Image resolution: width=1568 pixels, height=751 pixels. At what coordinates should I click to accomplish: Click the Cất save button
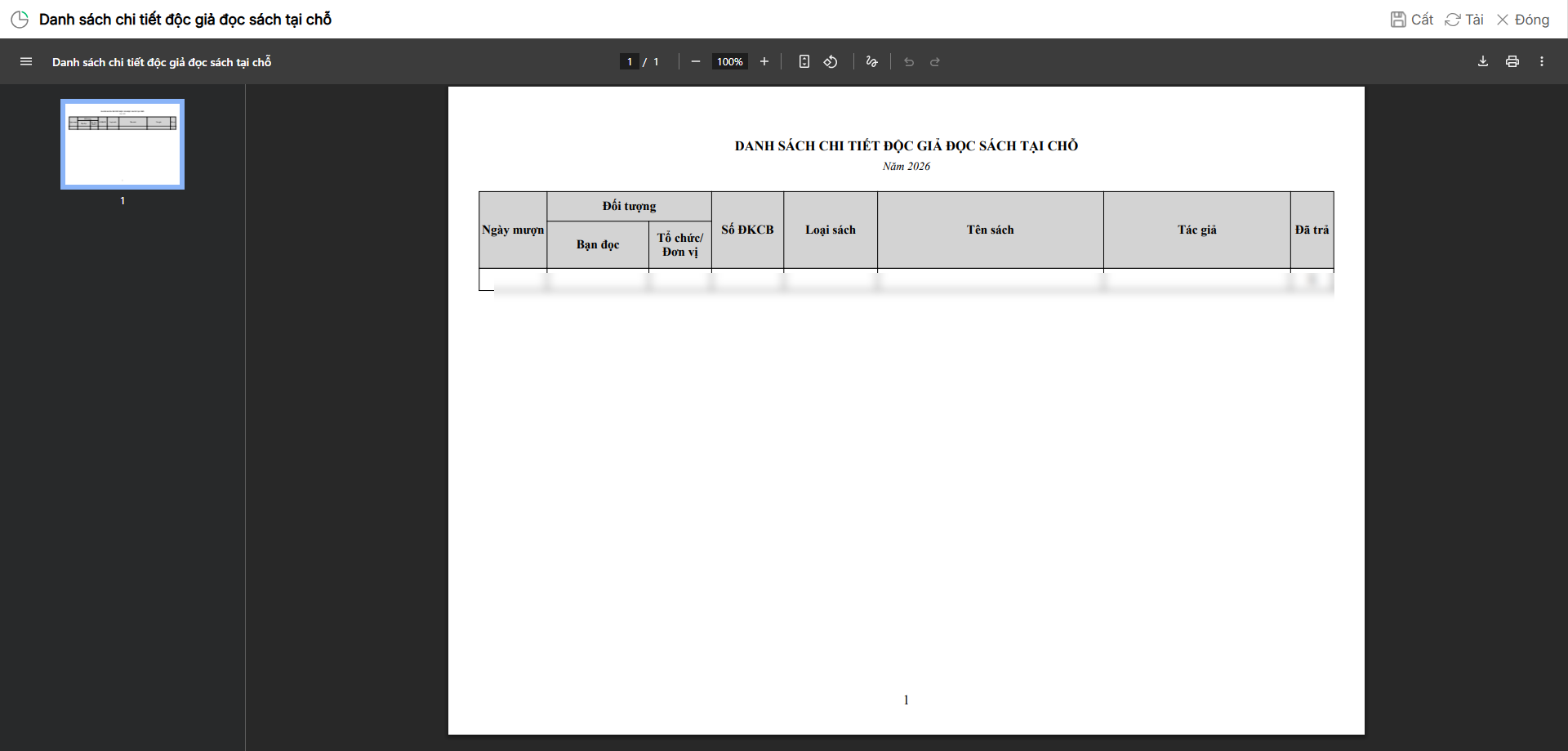(x=1412, y=20)
